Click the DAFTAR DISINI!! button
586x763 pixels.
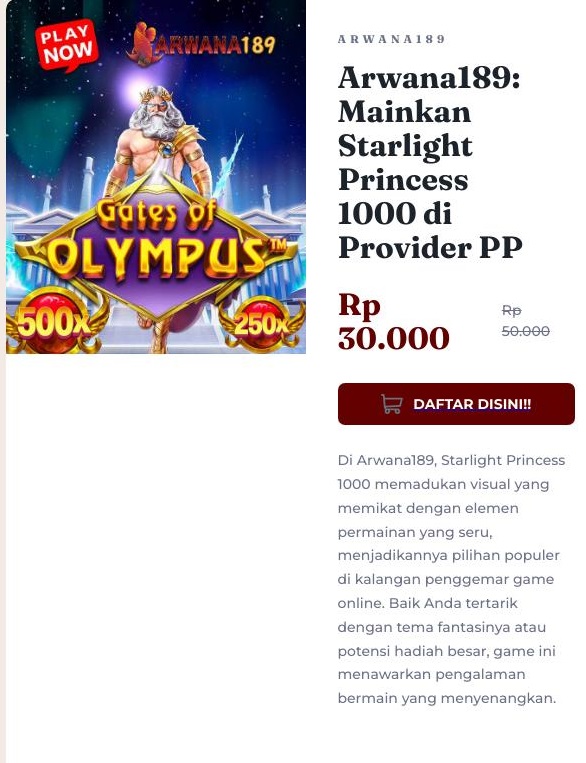[456, 404]
